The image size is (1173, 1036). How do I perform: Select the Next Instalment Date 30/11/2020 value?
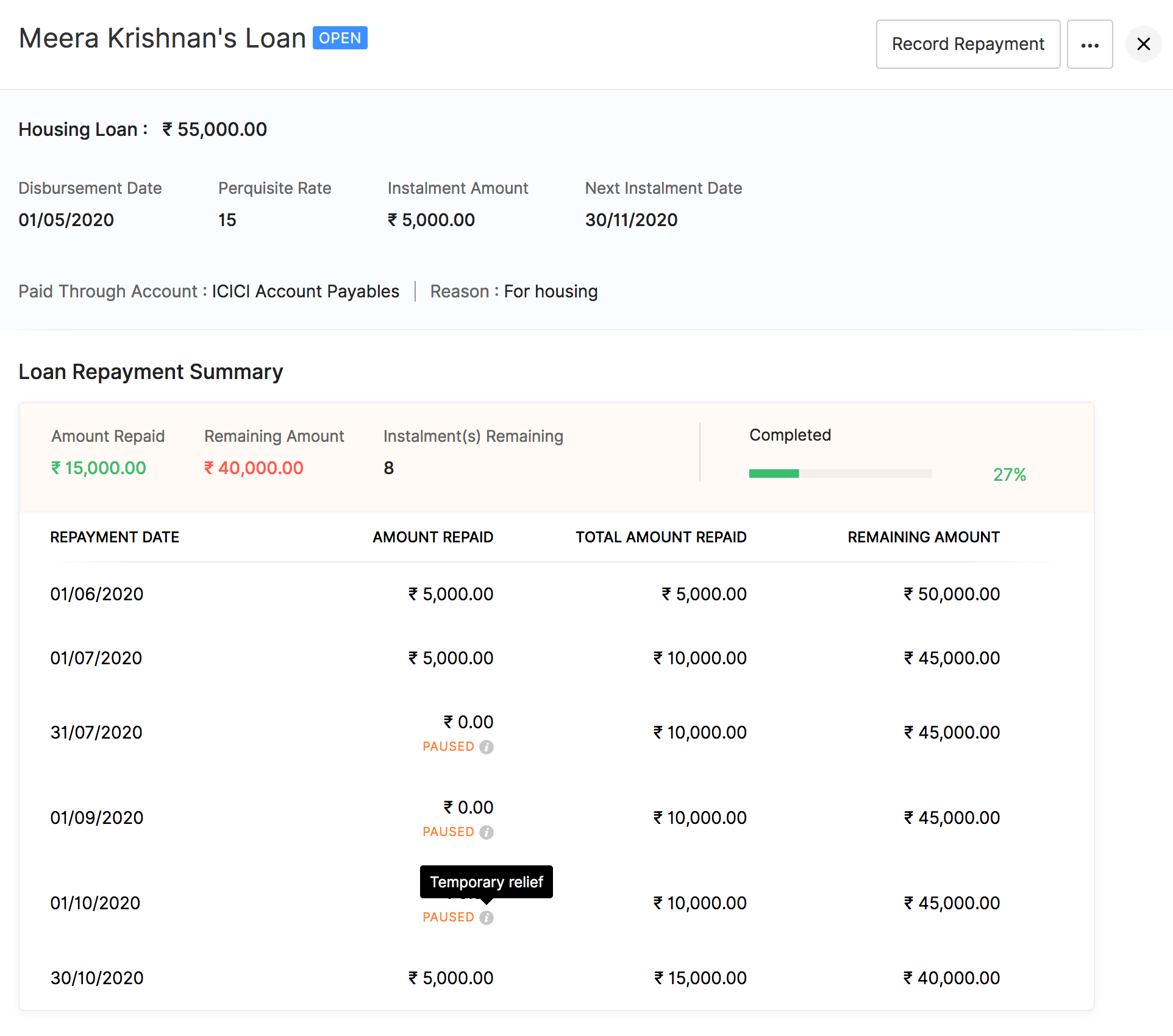pos(631,220)
